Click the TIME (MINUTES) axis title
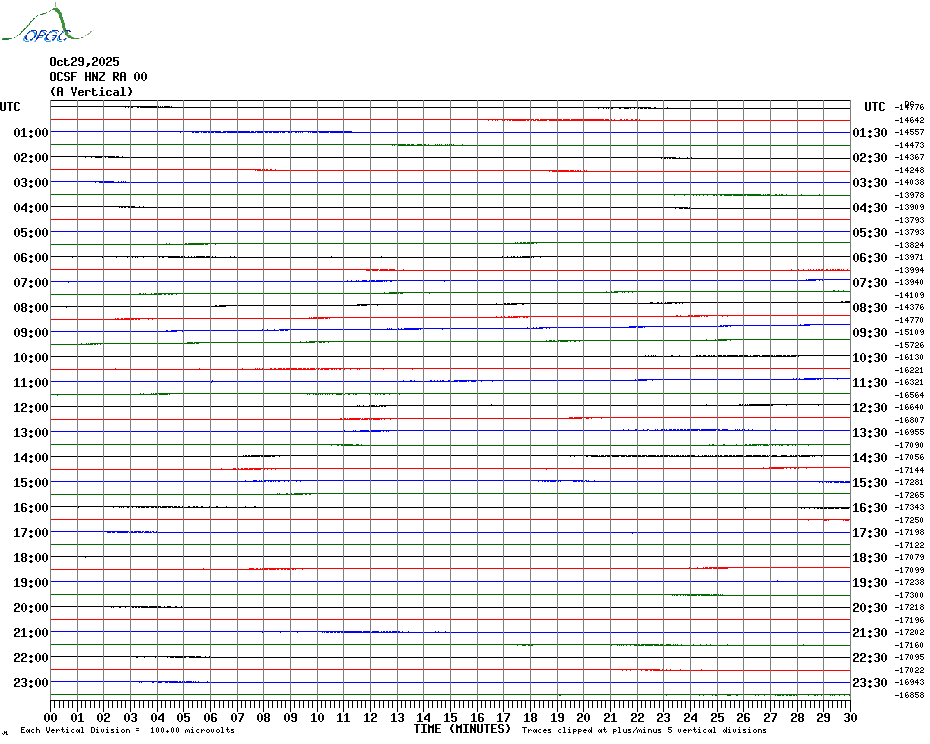Image resolution: width=930 pixels, height=744 pixels. (x=462, y=729)
